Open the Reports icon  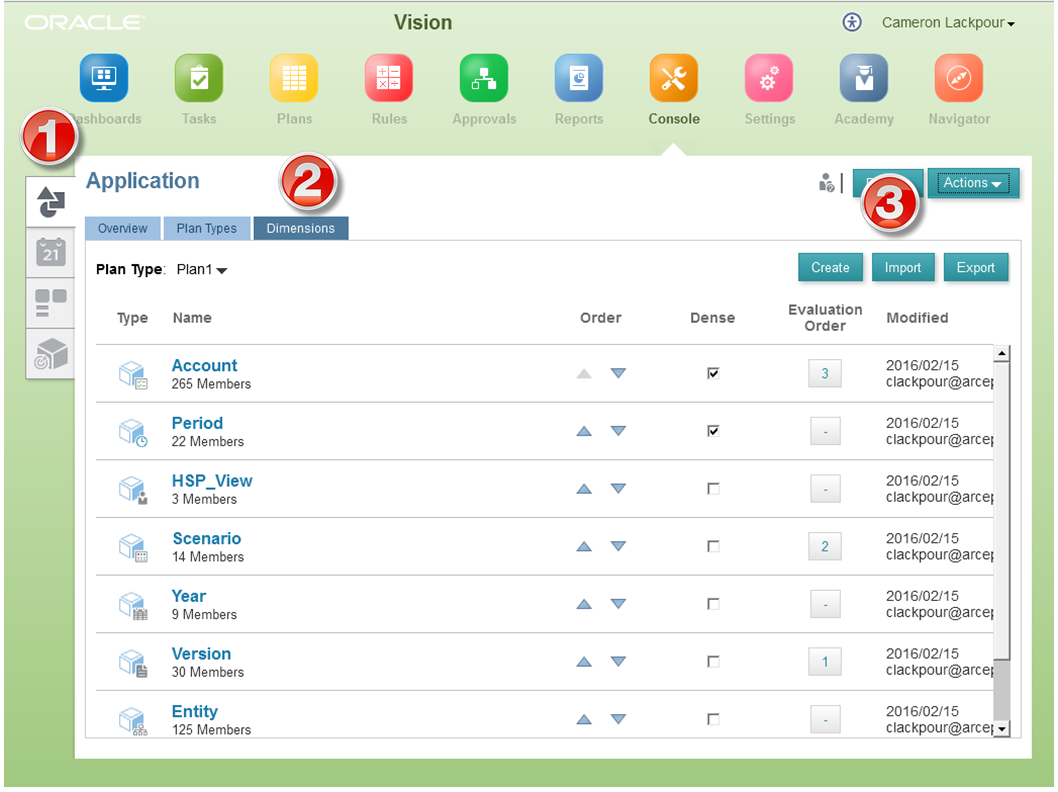coord(579,78)
